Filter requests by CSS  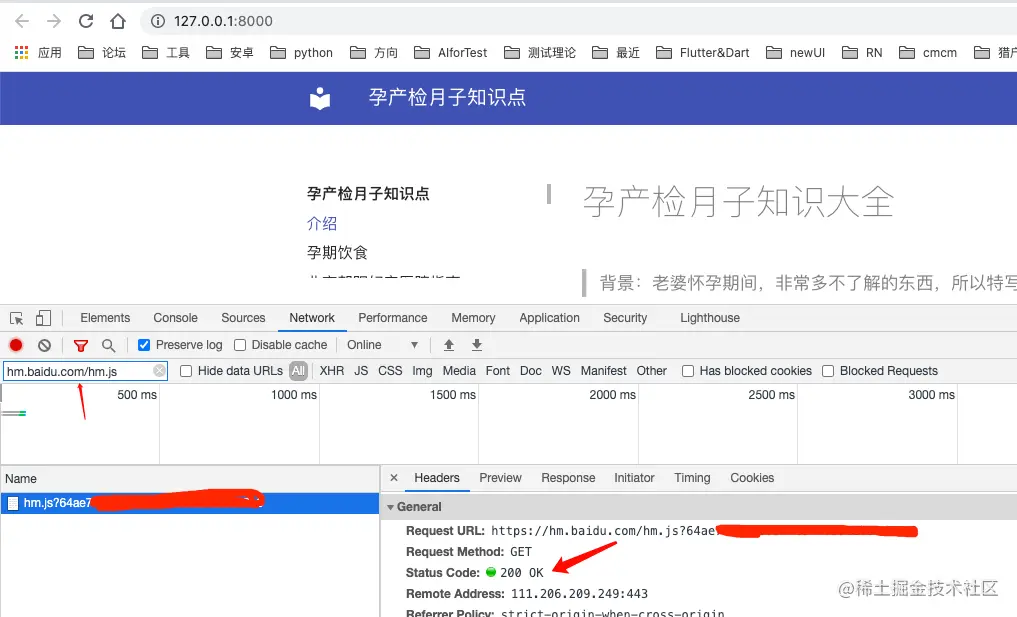tap(390, 371)
